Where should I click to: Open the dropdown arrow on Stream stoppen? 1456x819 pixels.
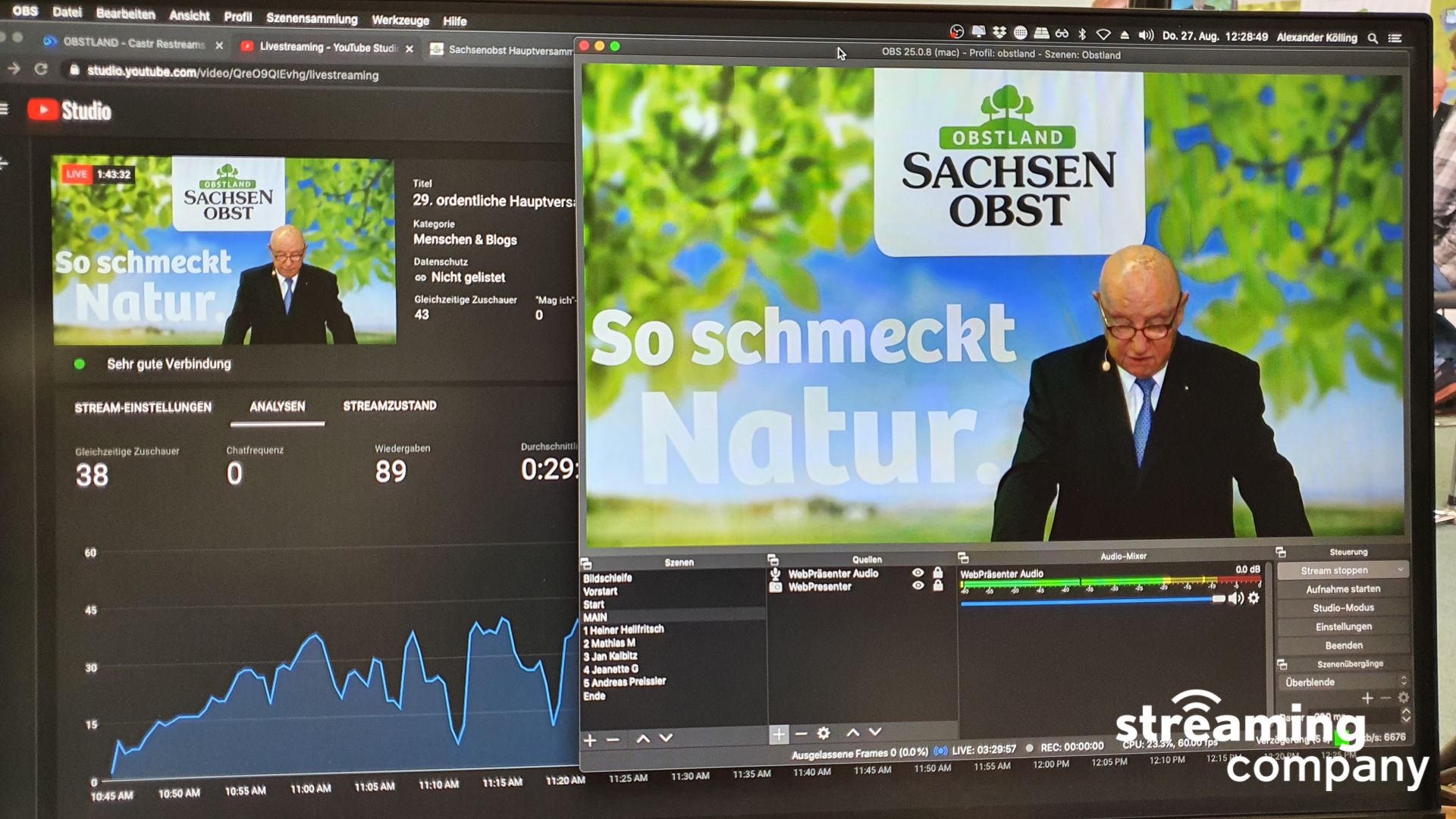point(1400,570)
